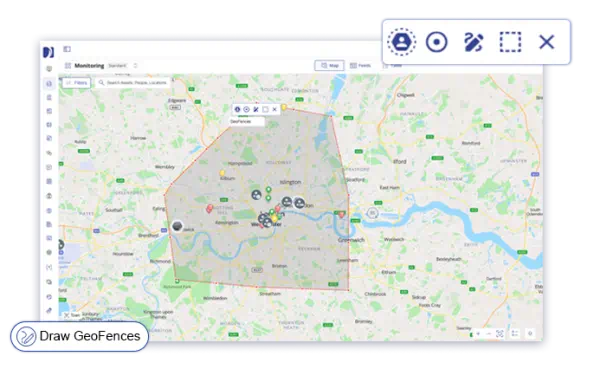Select circle geofence tool in small map toolbar

[x=246, y=109]
